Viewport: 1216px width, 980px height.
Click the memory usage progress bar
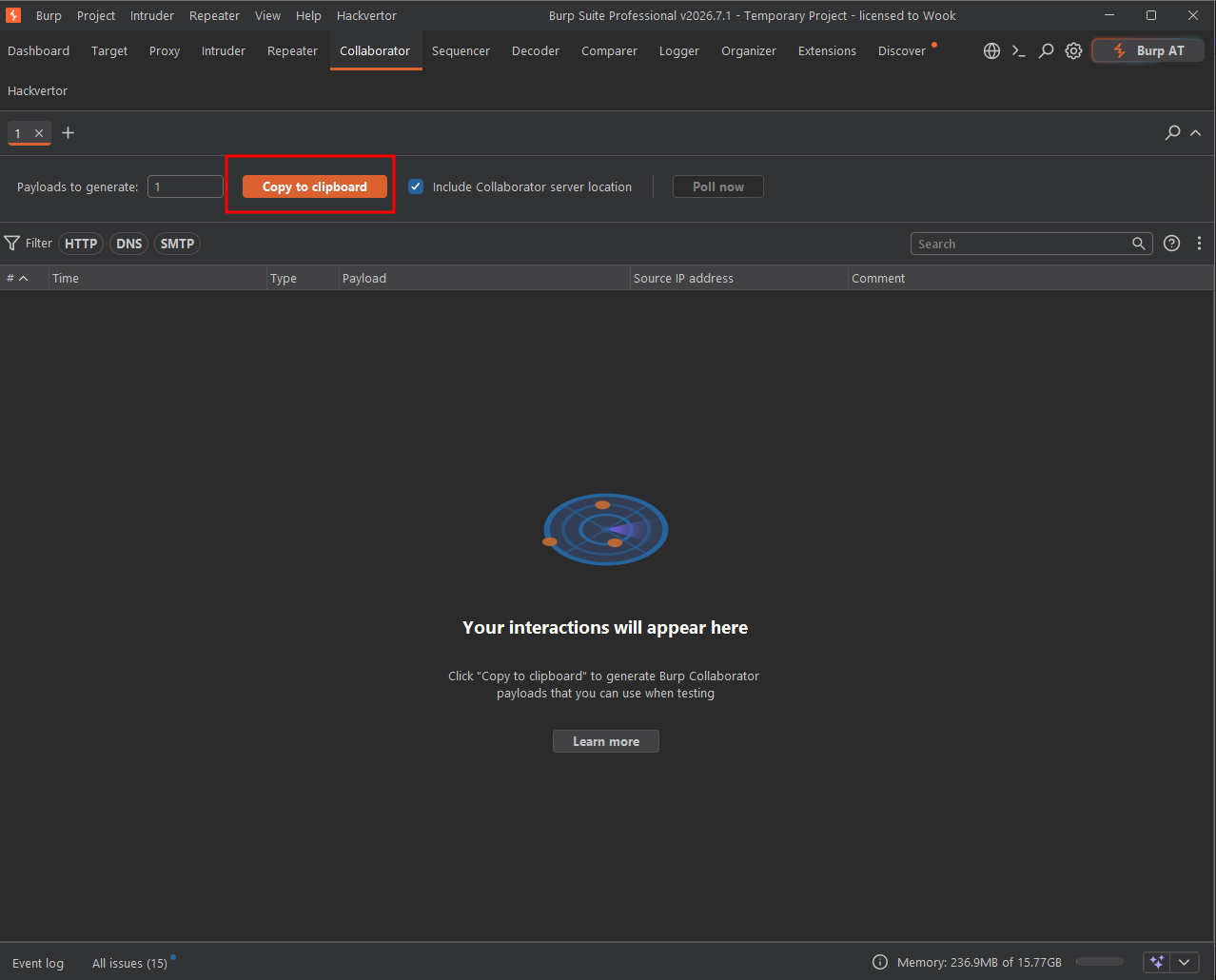coord(1100,962)
